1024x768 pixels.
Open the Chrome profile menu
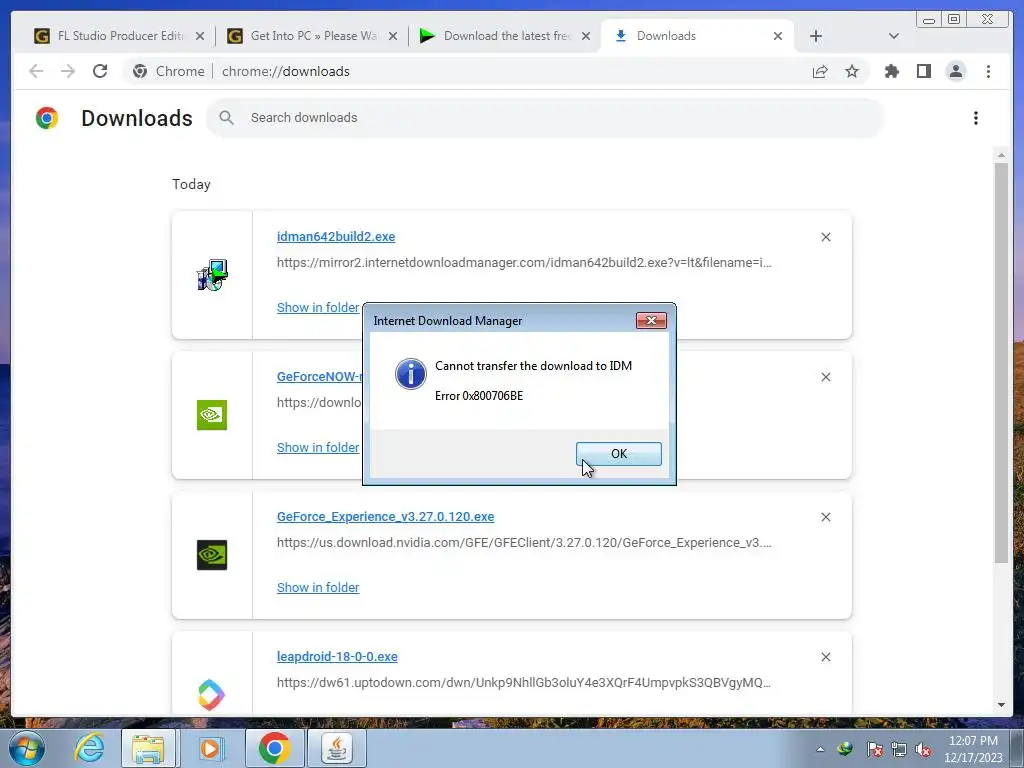click(956, 71)
